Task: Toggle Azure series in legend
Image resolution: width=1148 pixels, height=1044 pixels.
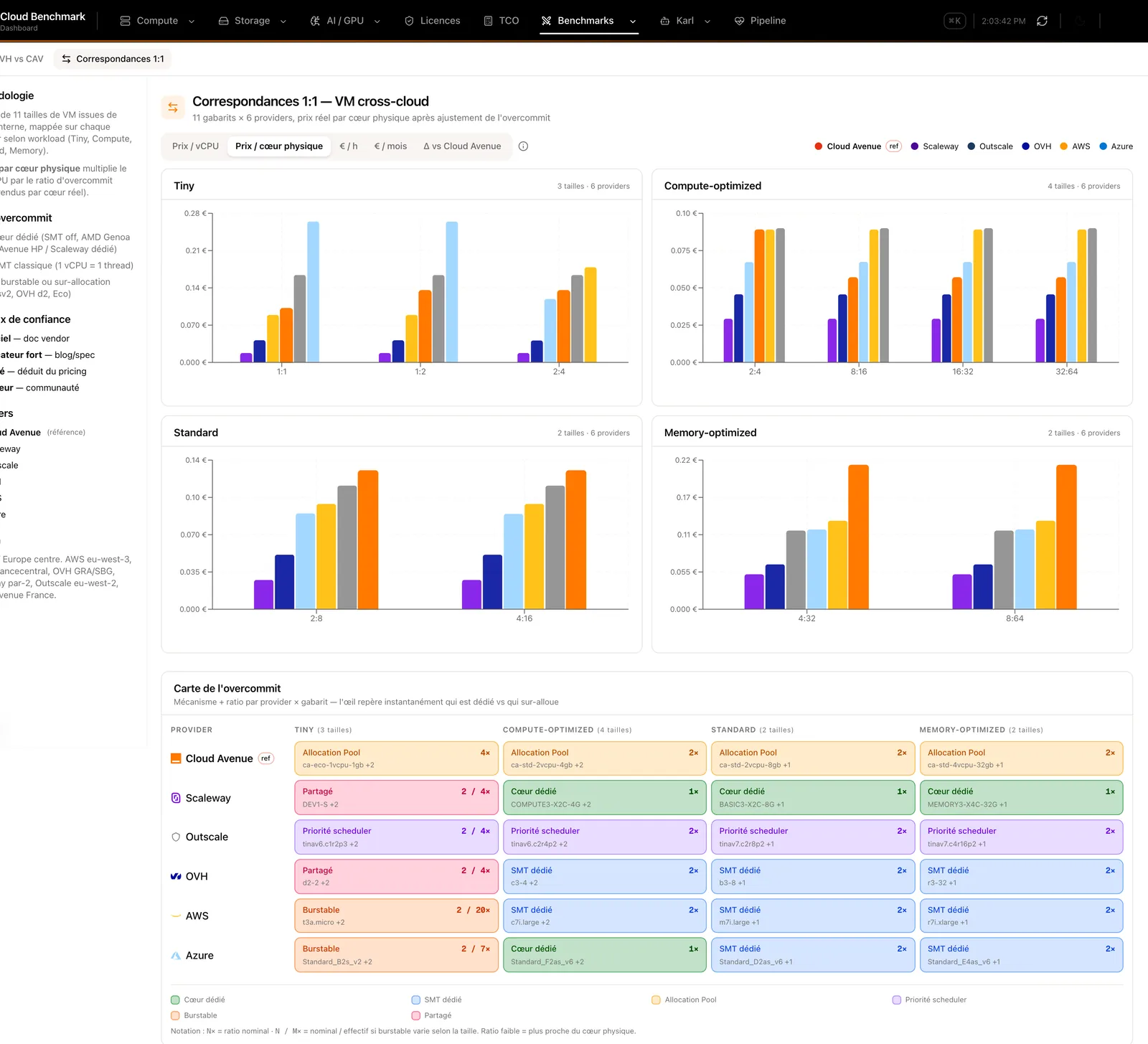Action: click(1116, 146)
